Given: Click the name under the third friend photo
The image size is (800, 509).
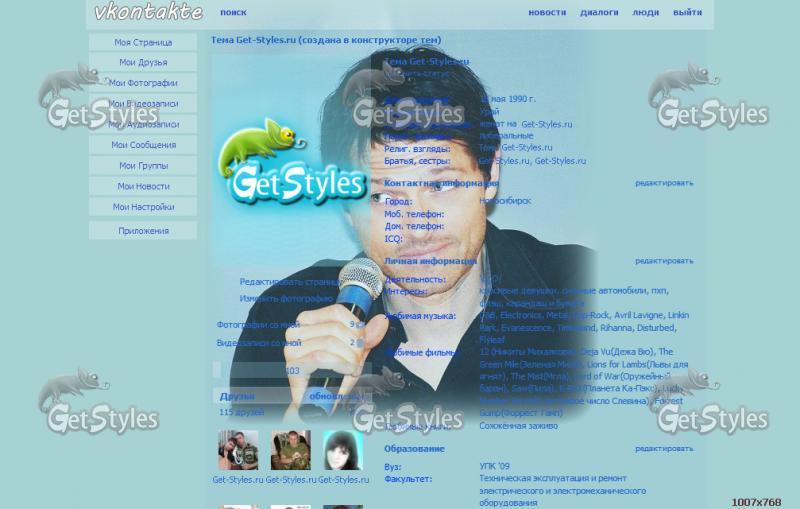Looking at the screenshot, I should tap(343, 480).
